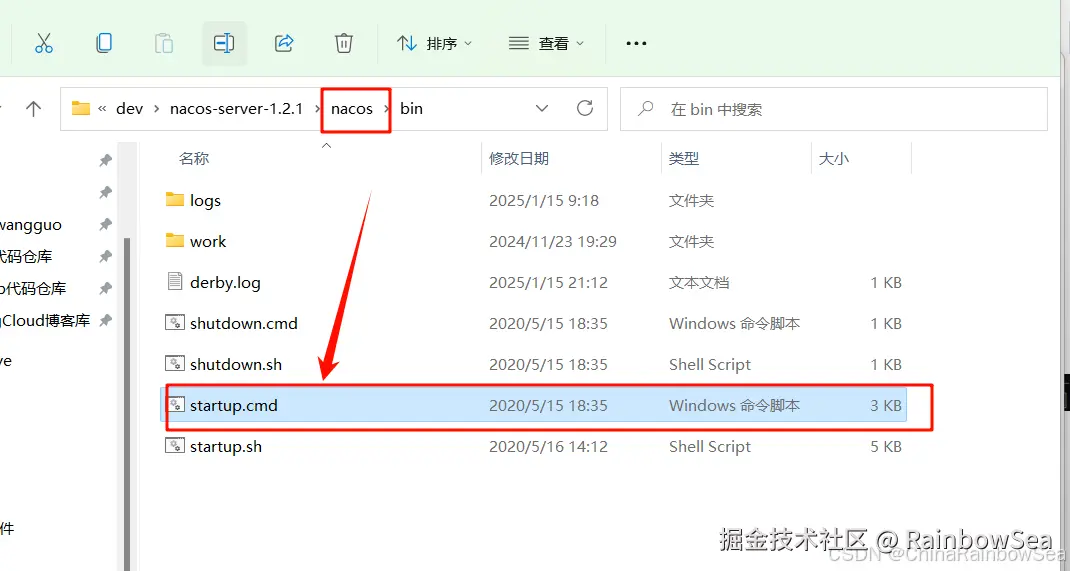Sort by 名称 column header
This screenshot has height=571, width=1070.
(x=194, y=158)
